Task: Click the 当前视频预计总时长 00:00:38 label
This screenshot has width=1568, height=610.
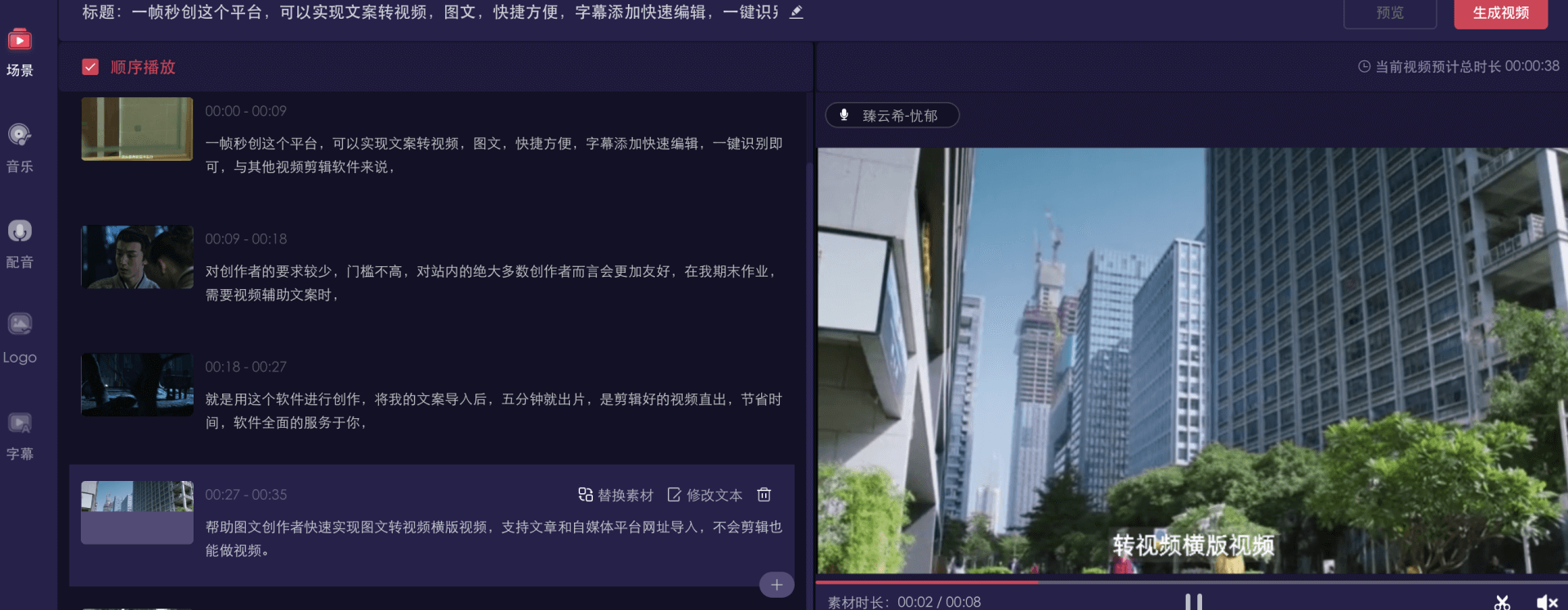Action: coord(1459,66)
